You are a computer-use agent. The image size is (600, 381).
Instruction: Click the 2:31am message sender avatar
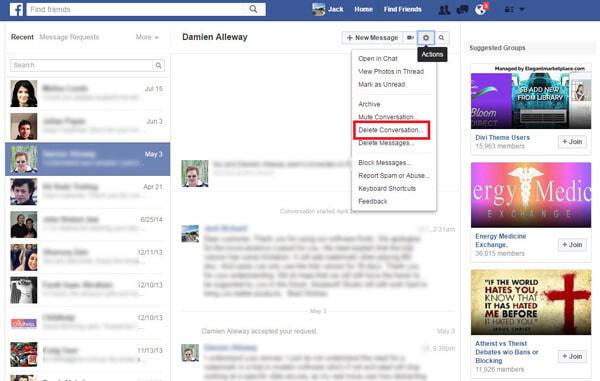click(x=190, y=233)
